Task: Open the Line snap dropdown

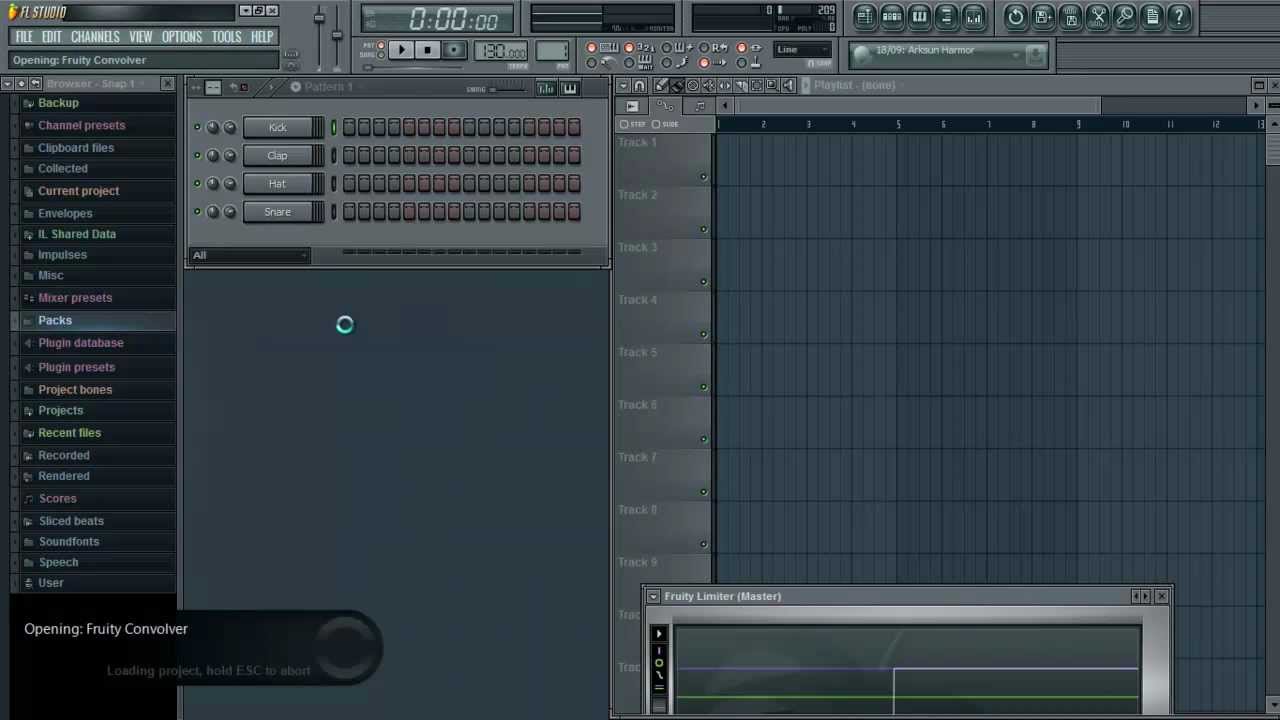Action: pyautogui.click(x=802, y=49)
